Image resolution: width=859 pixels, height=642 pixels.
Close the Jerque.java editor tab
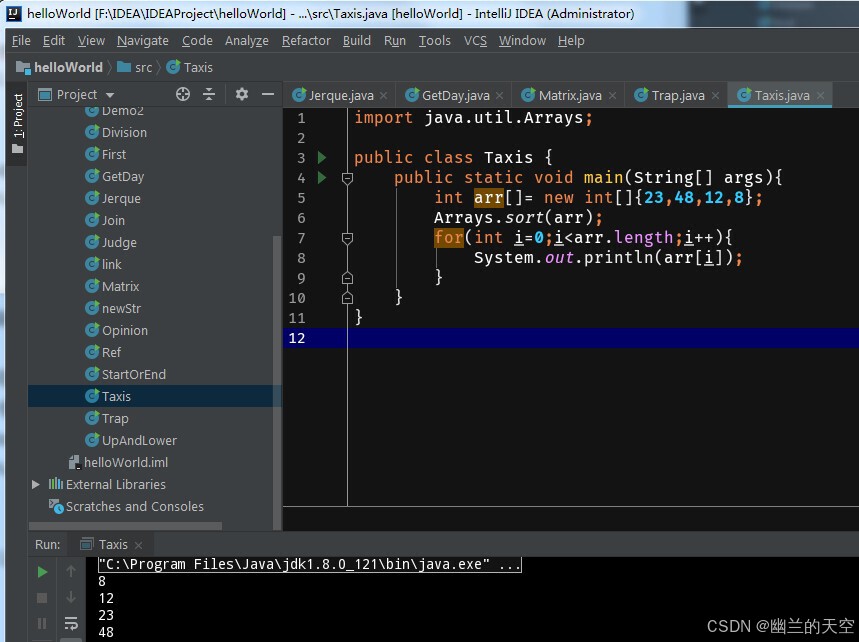click(x=384, y=96)
